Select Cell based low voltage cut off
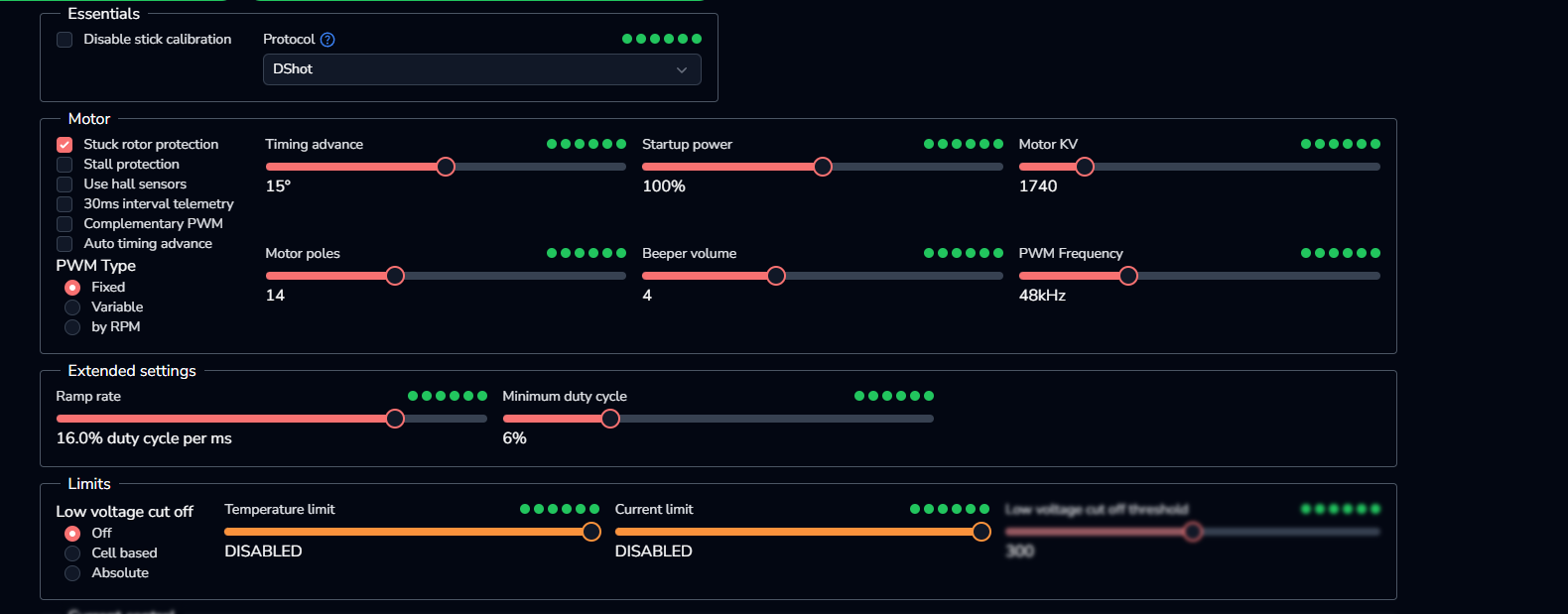 coord(72,553)
